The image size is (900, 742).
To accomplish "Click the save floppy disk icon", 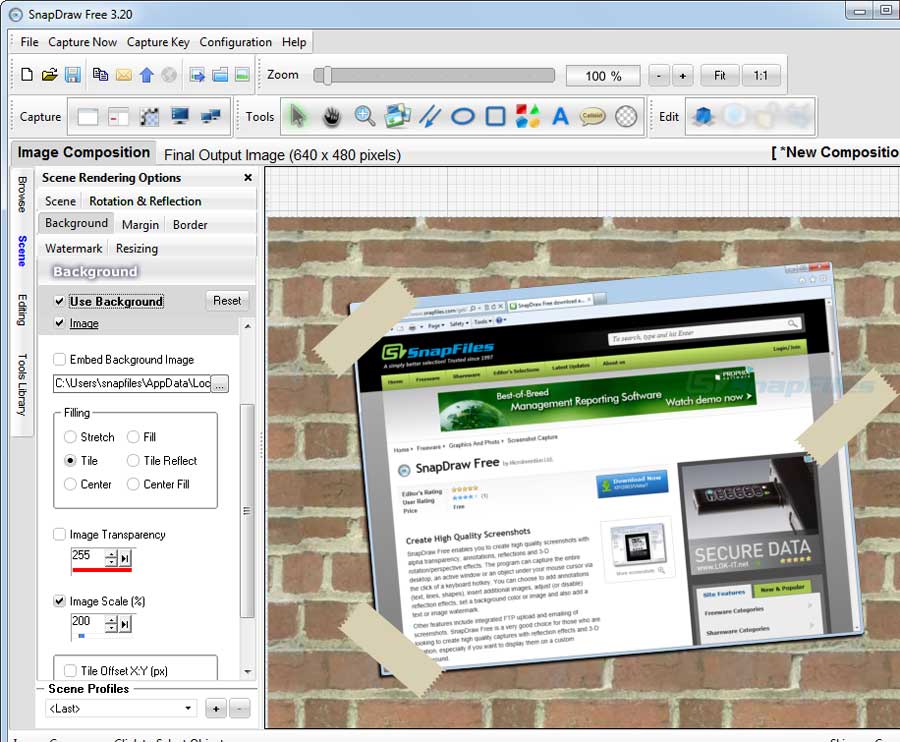I will pos(73,75).
